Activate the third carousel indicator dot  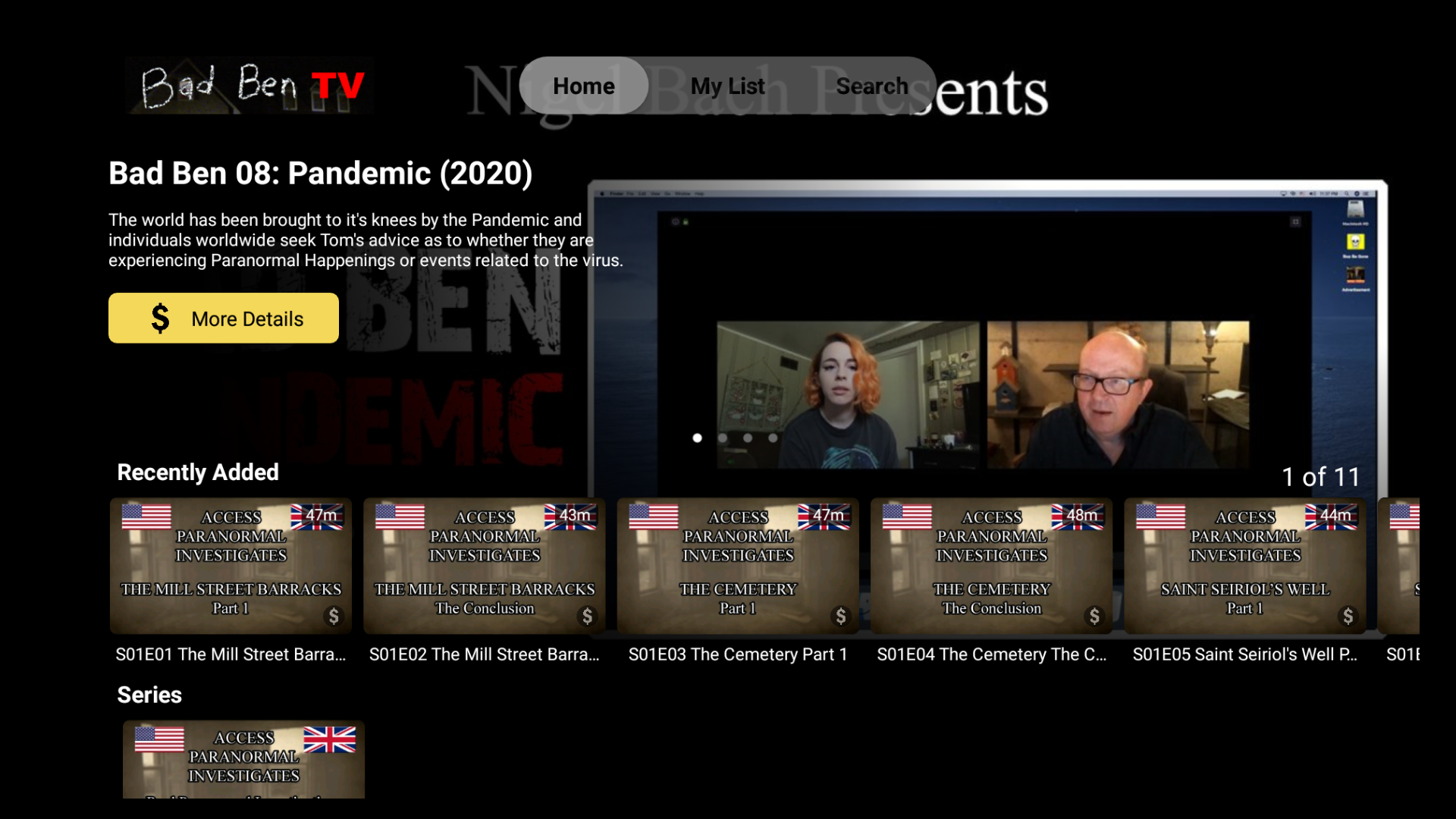(x=748, y=438)
